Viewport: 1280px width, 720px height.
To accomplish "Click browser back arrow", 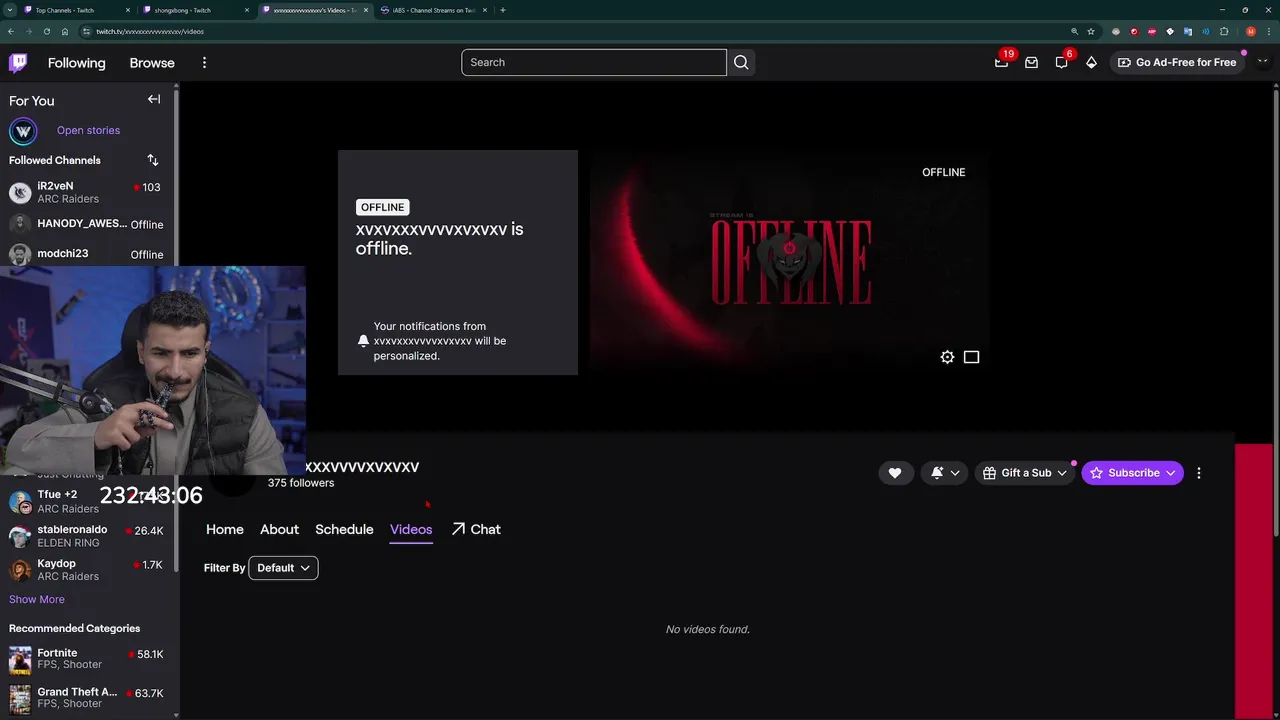I will tap(10, 31).
